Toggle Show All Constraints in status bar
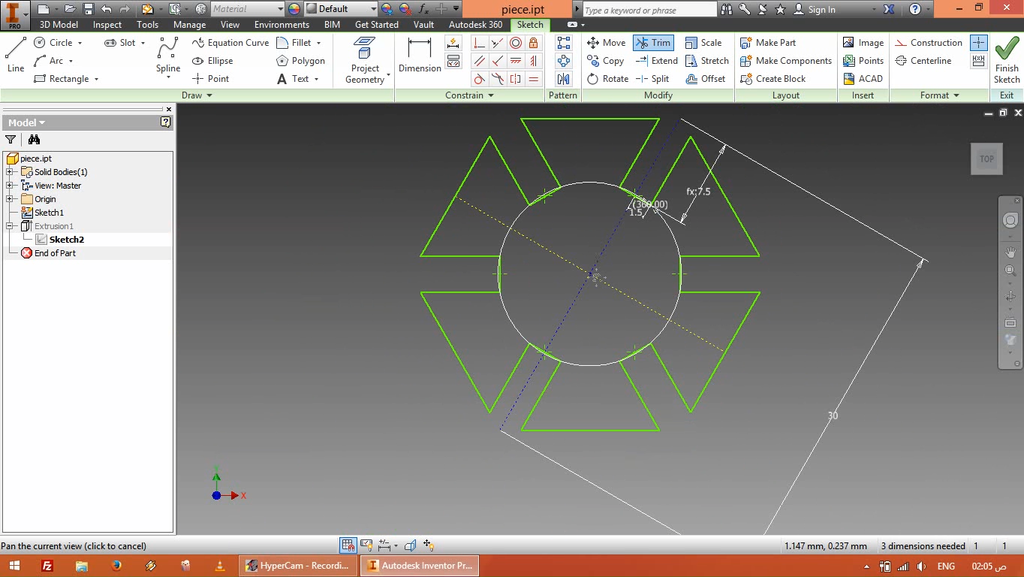The width and height of the screenshot is (1024, 577). tap(366, 545)
